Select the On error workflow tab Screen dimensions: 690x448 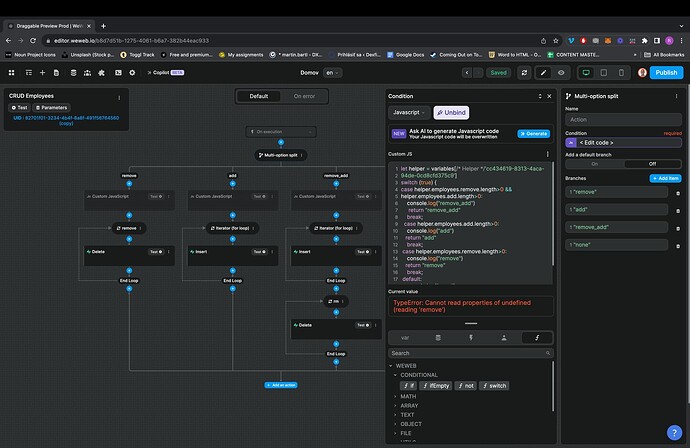305,96
